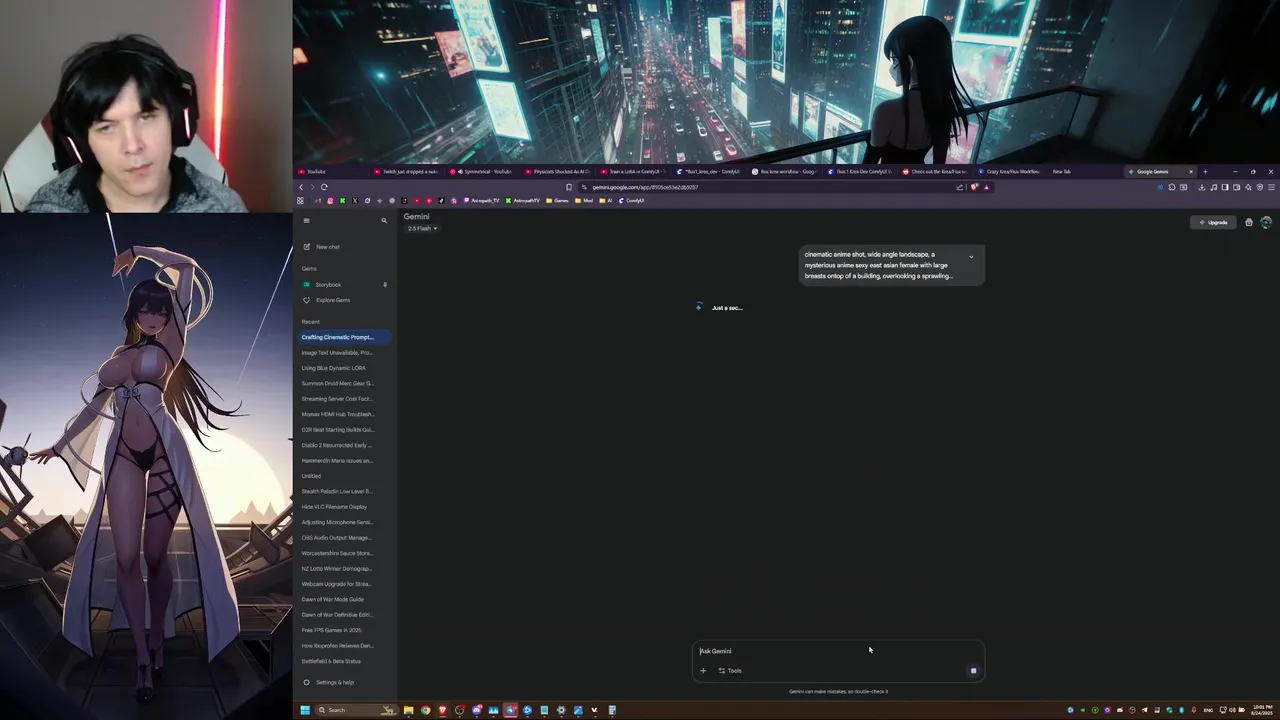
Task: Collapse the Gemini sidebar hamburger menu
Action: pyautogui.click(x=306, y=220)
